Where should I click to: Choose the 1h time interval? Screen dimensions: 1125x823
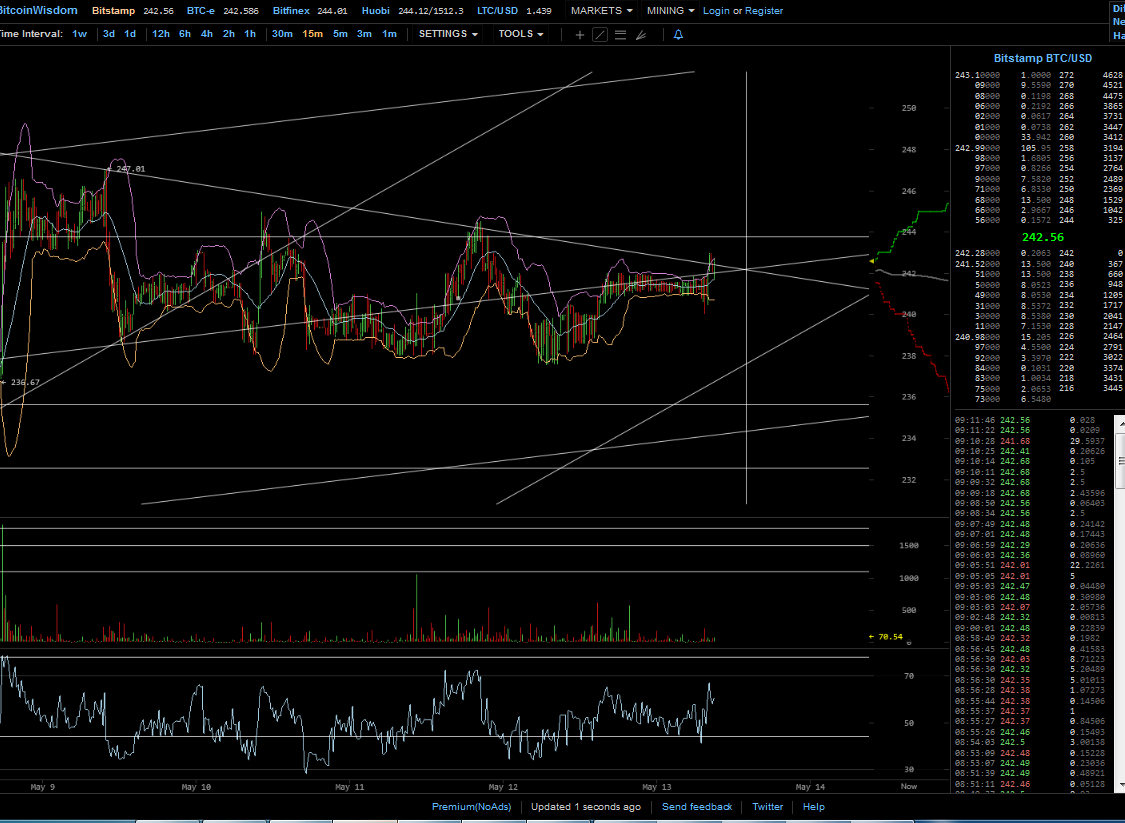click(250, 34)
